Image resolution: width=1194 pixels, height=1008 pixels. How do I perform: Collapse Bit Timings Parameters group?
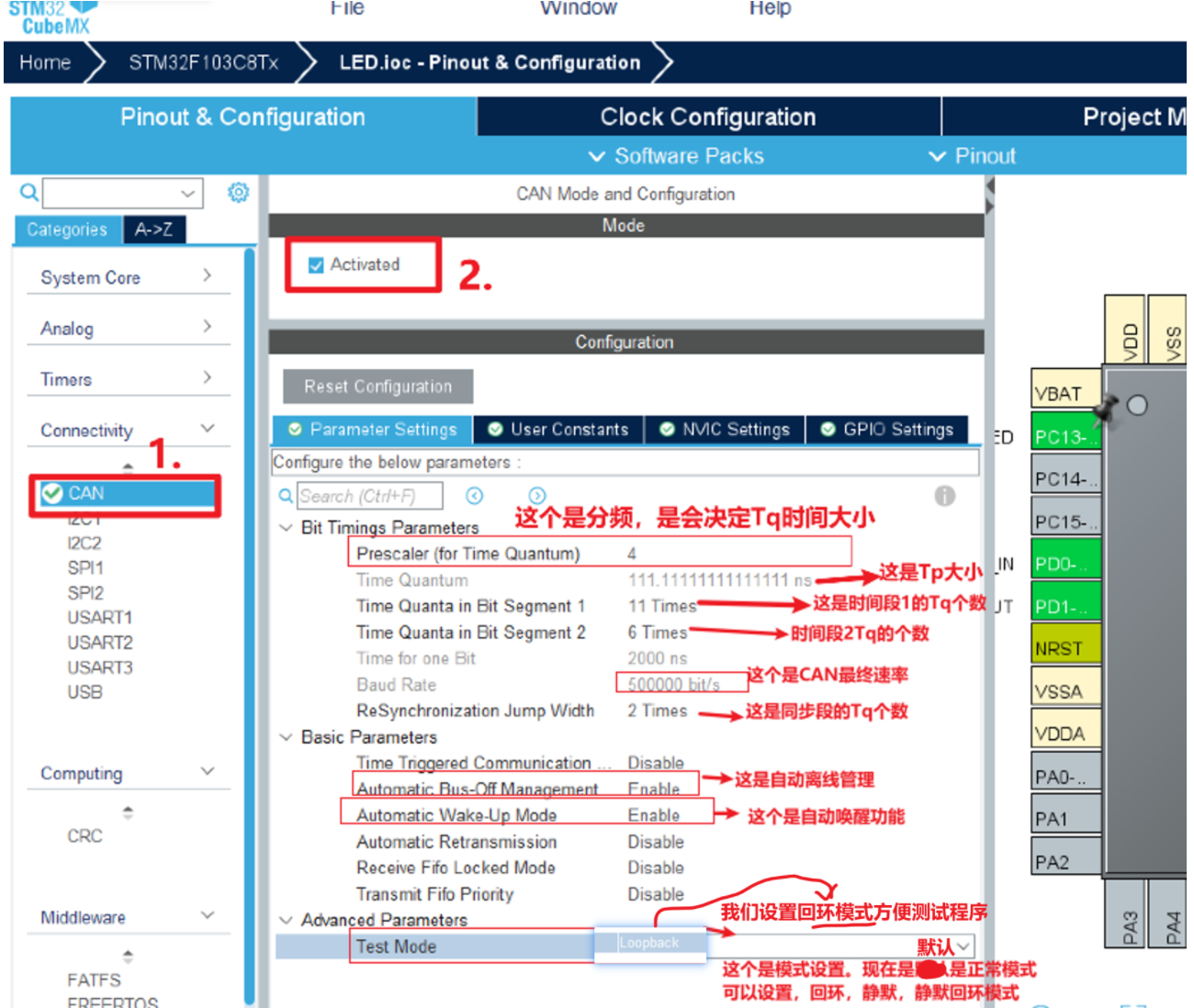point(286,528)
